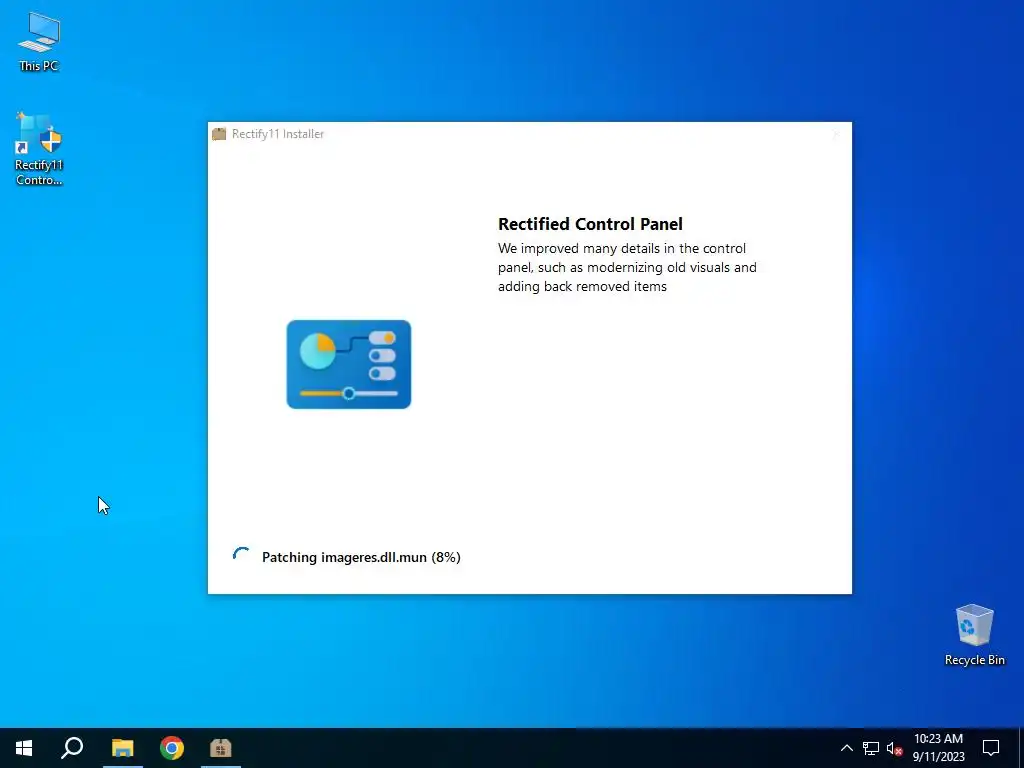
Task: Select the Rectify11 Control Center desktop shortcut
Action: (39, 150)
